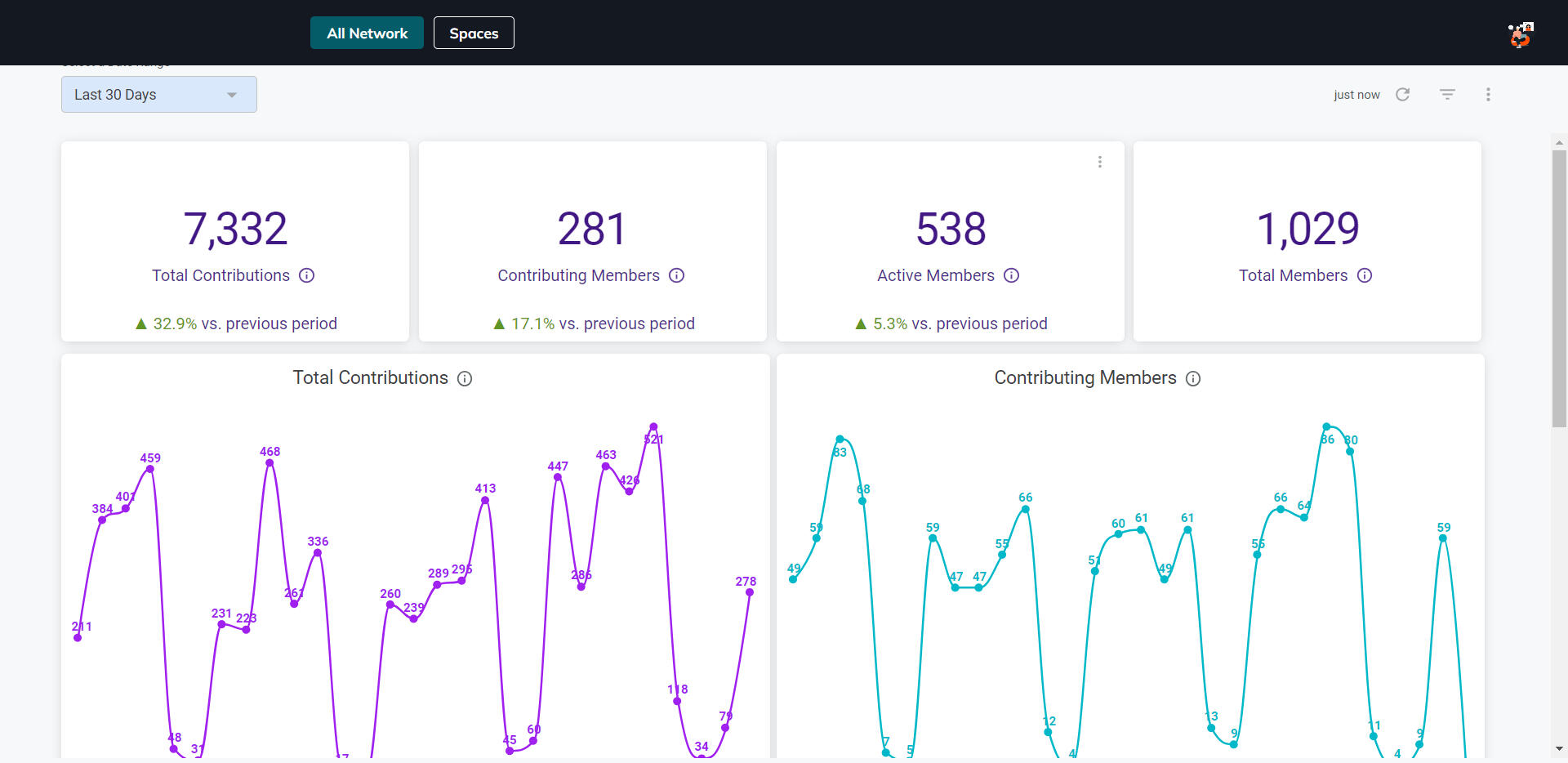Open Active Members card kebab menu
The width and height of the screenshot is (1568, 763).
click(x=1100, y=162)
